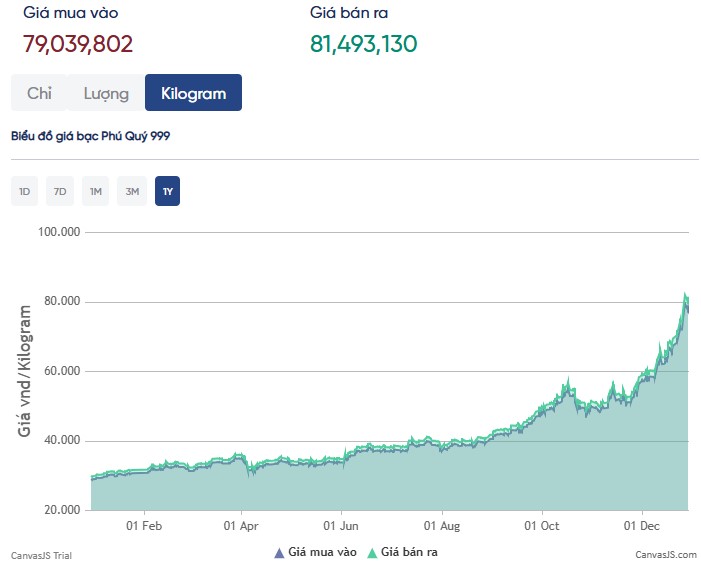Screen dimensions: 701x566
Task: Click the buy price 79,039,802
Action: (x=77, y=44)
